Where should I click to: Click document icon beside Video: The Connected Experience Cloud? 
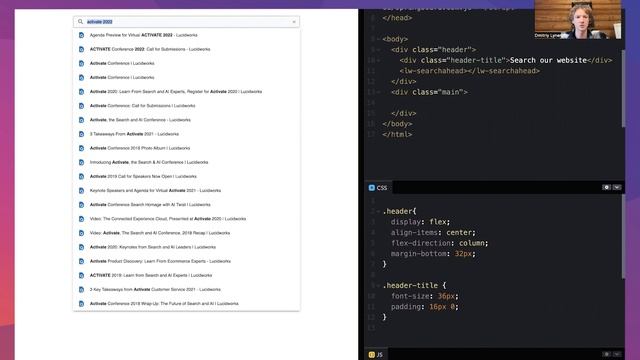(81, 219)
